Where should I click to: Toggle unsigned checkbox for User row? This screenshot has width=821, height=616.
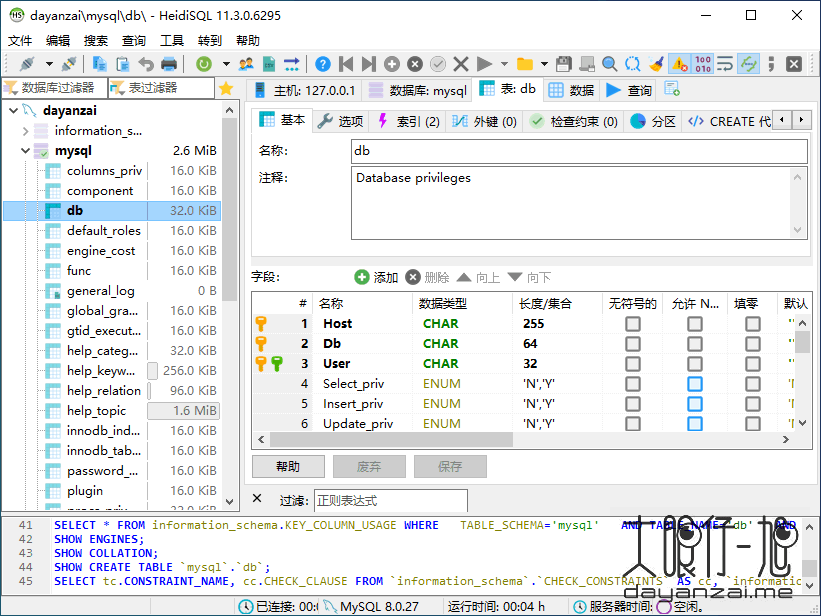633,364
